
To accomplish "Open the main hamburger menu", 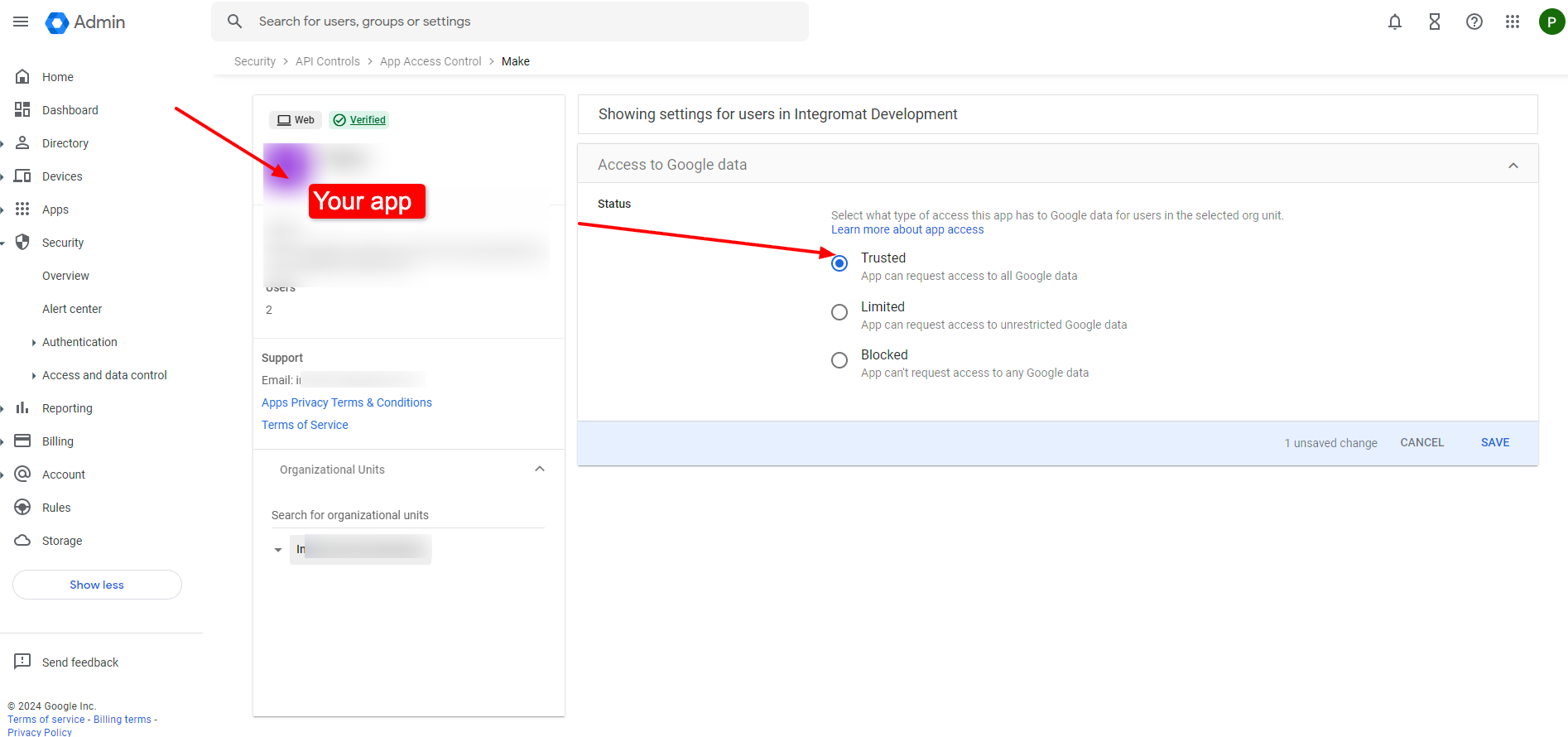I will (21, 22).
